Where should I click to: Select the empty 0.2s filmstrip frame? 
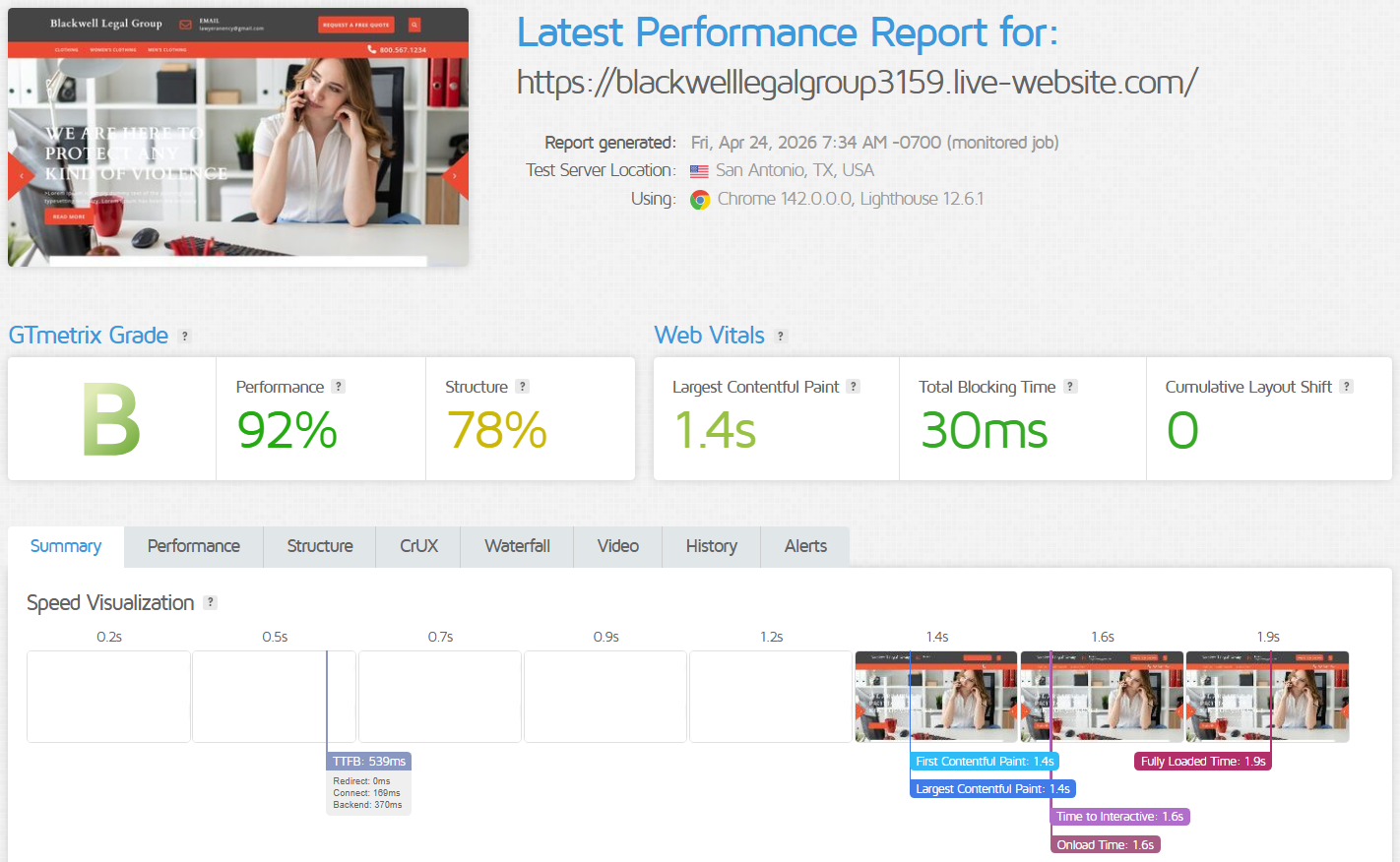click(x=108, y=697)
